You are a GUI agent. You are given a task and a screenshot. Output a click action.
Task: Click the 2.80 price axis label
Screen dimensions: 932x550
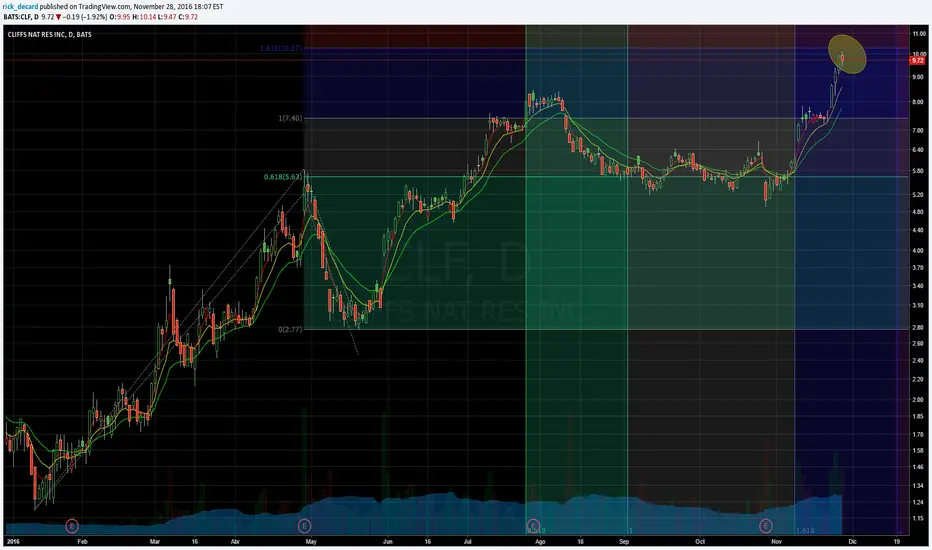(x=918, y=328)
